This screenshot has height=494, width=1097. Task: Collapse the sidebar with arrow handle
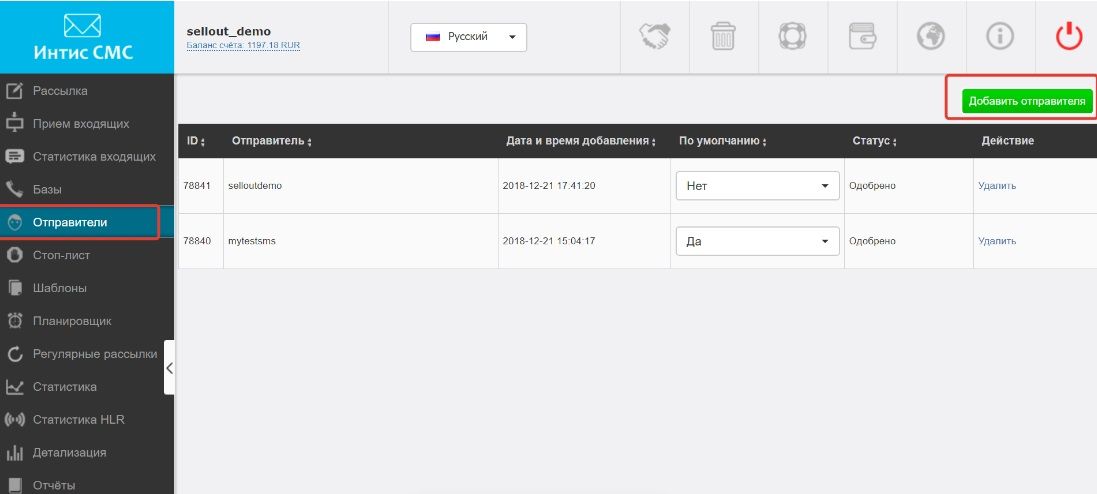(x=169, y=367)
